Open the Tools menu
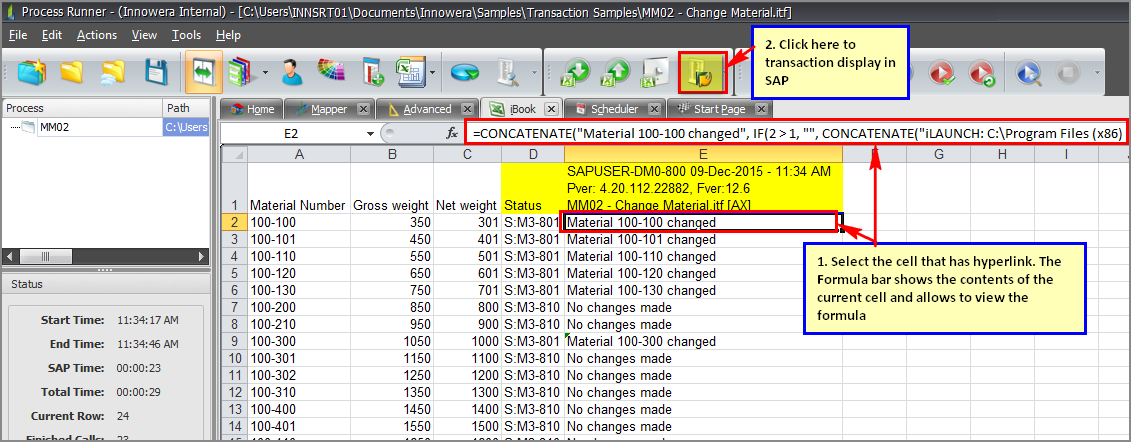Viewport: 1131px width, 442px height. click(x=186, y=35)
